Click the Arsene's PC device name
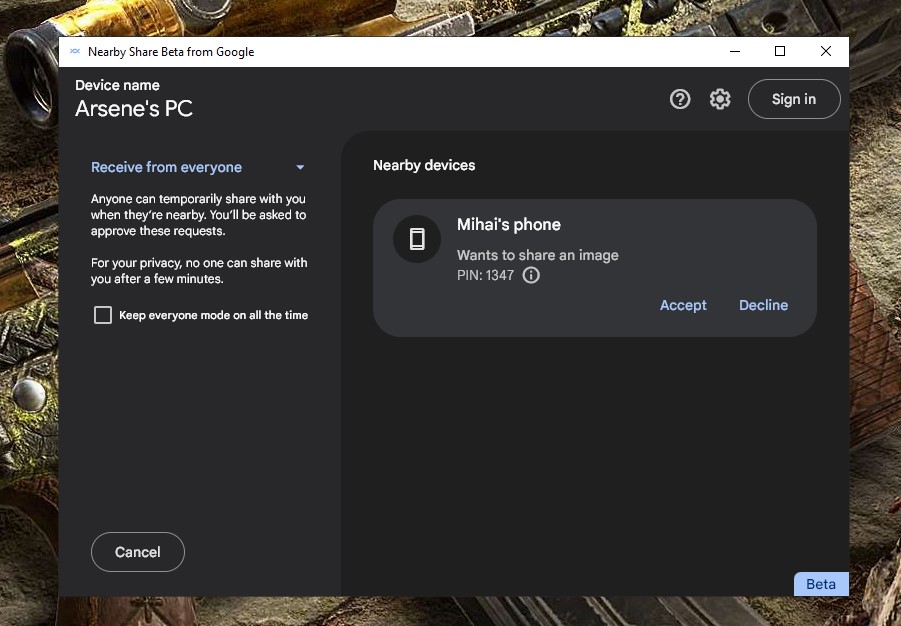 tap(134, 109)
